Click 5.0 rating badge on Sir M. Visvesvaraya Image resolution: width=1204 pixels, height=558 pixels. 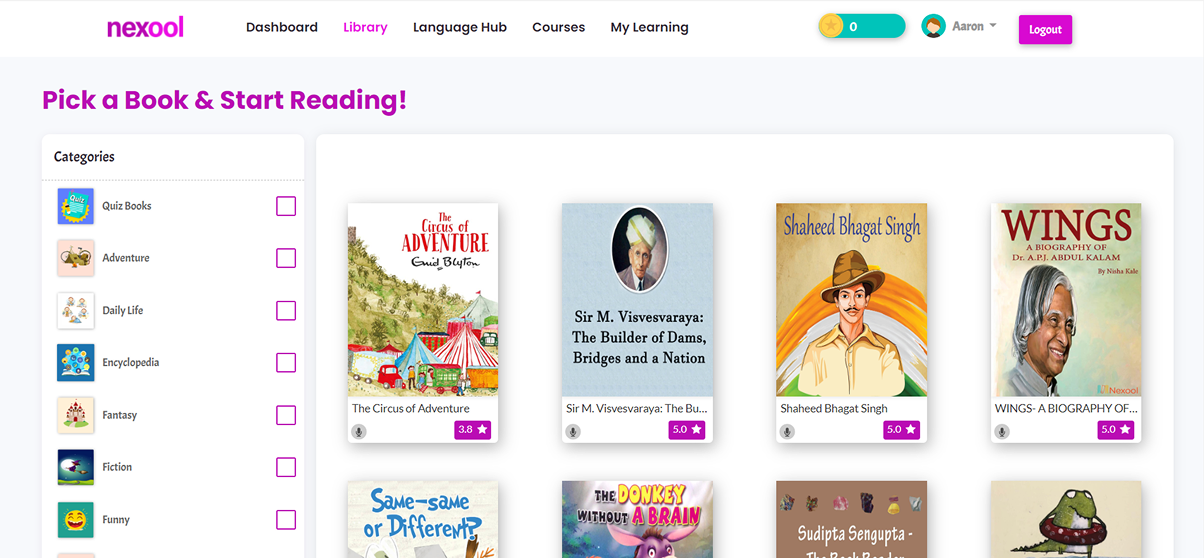point(687,429)
